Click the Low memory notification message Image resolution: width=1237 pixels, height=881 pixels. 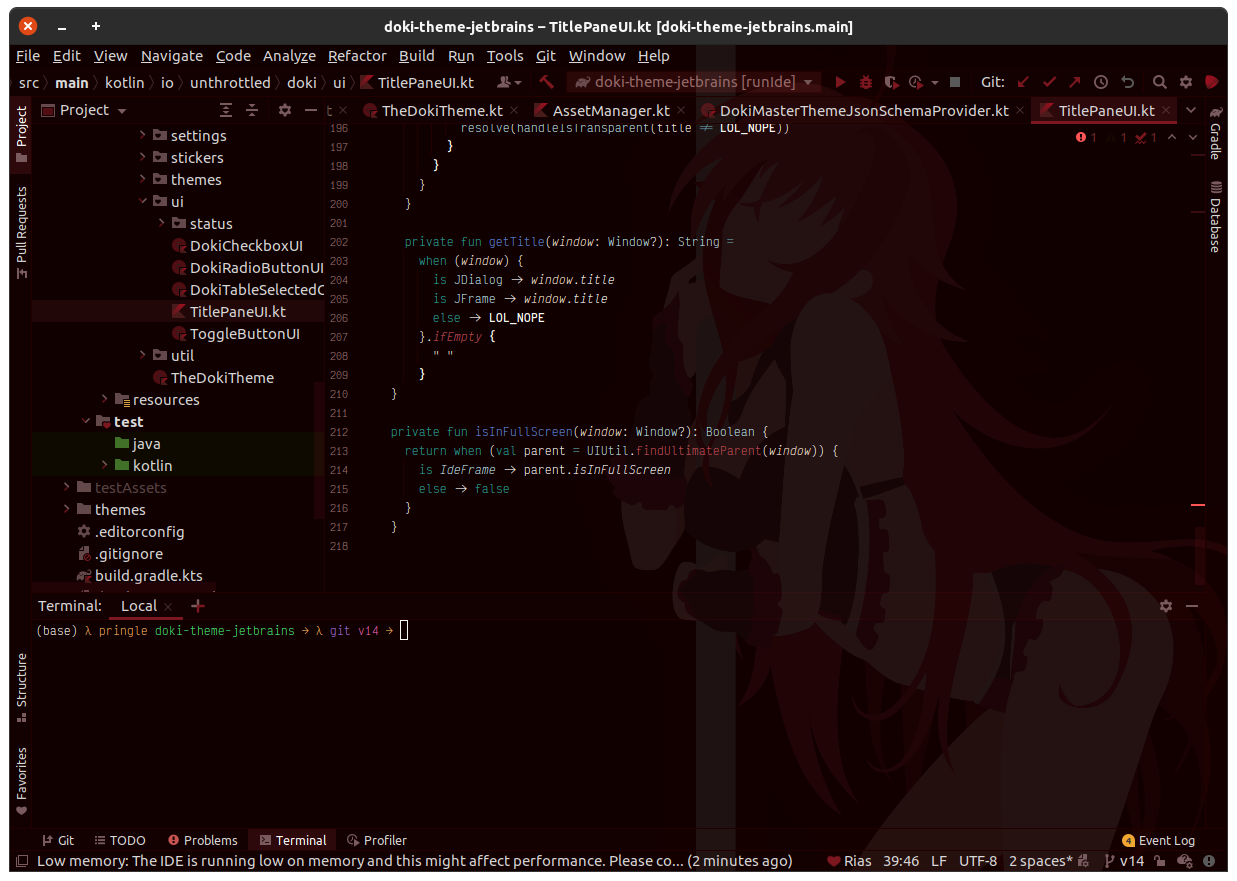pyautogui.click(x=400, y=860)
